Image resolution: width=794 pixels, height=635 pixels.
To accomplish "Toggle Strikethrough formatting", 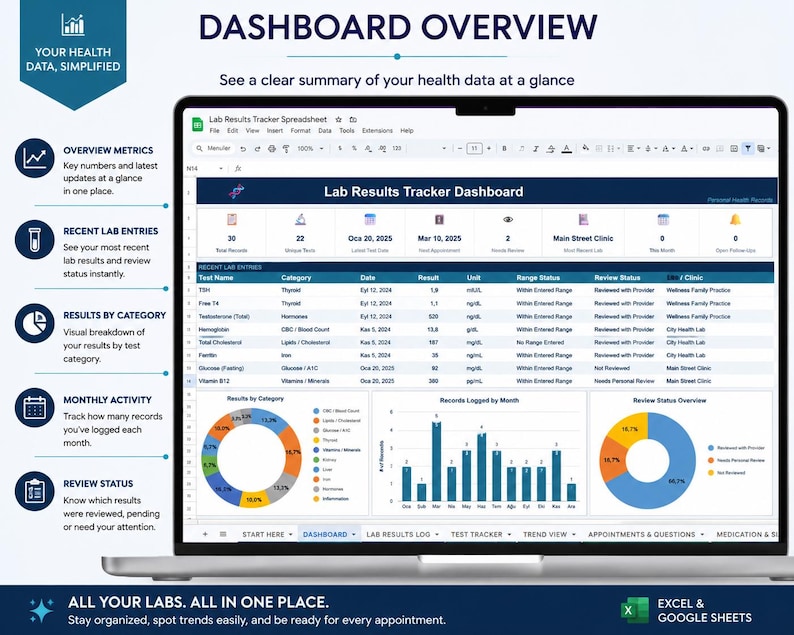I will tap(551, 148).
